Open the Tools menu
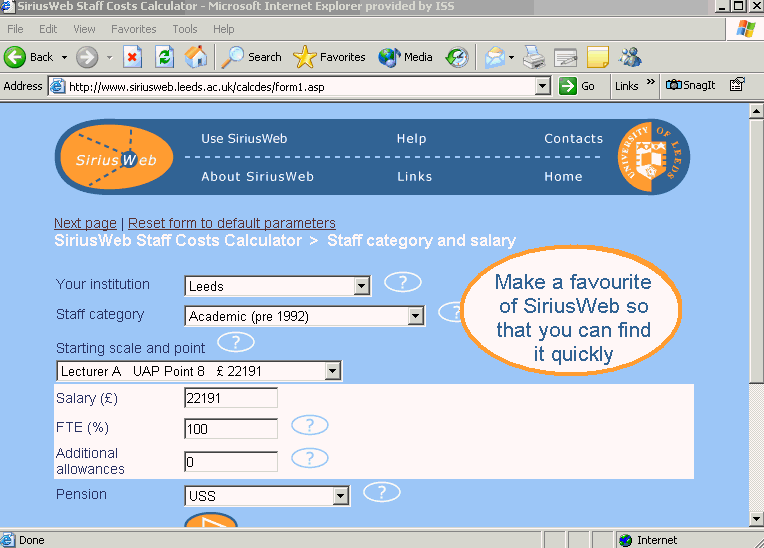The height and width of the screenshot is (548, 764). [185, 29]
